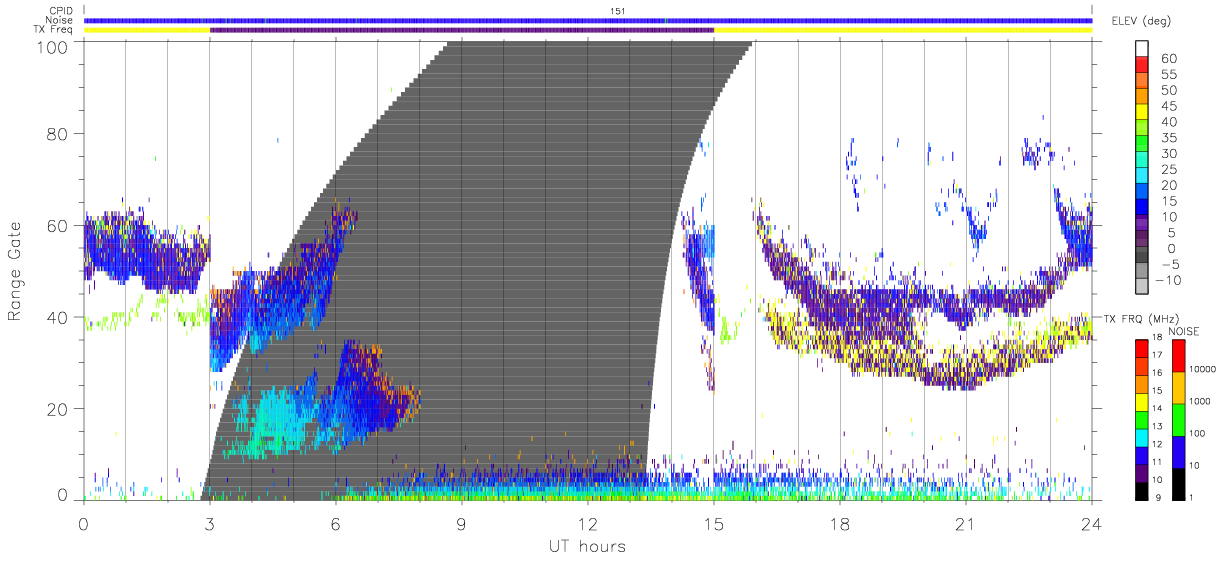Click the TX Freq row label
The image size is (1228, 567).
55,29
